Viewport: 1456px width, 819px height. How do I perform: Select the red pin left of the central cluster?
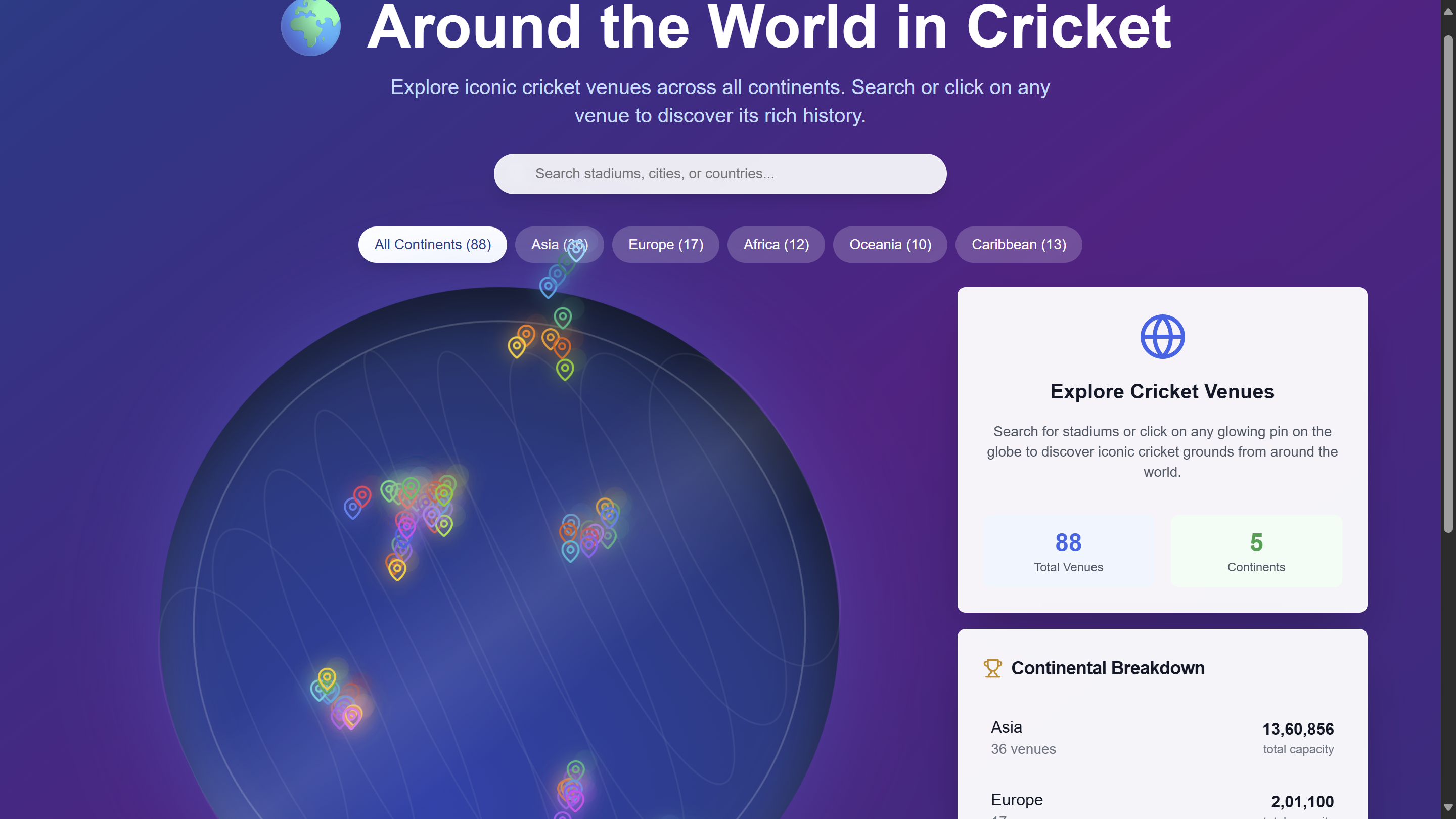(362, 497)
